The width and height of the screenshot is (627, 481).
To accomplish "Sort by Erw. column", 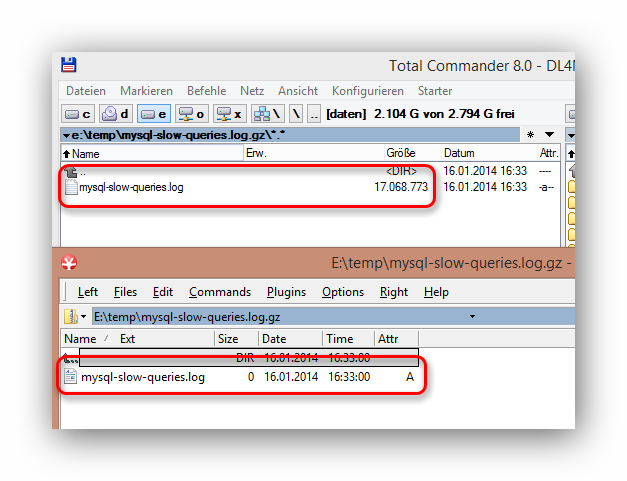I will coord(314,154).
